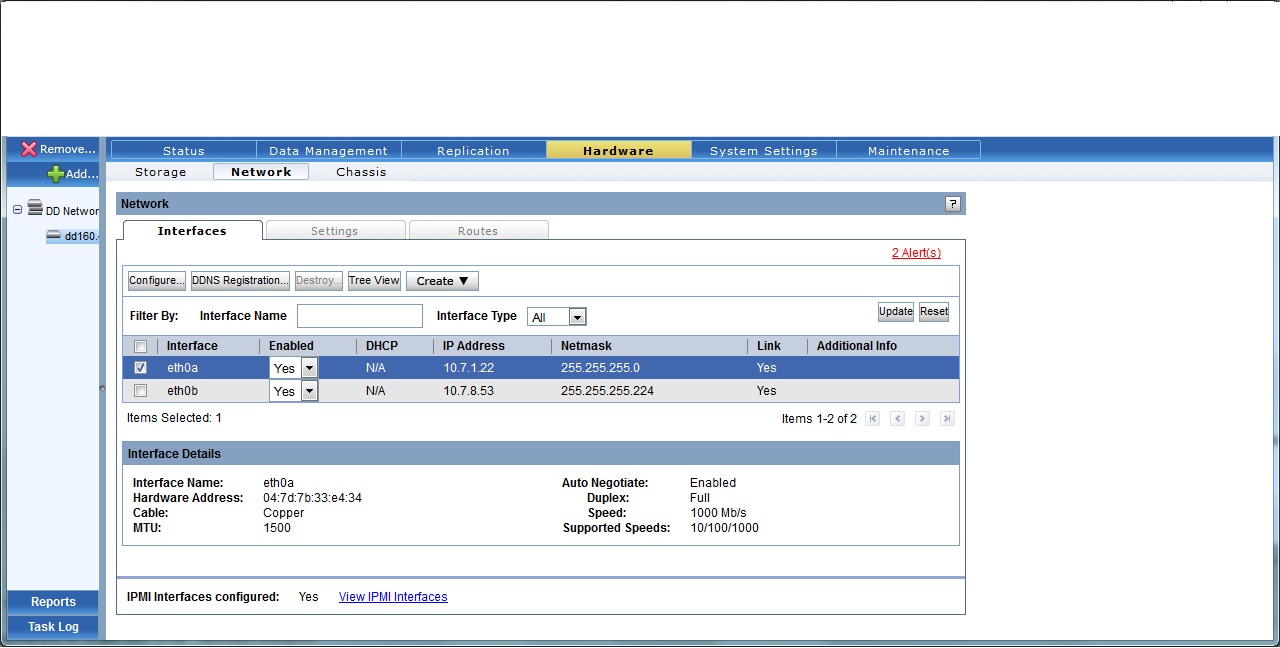Open the Reports sidebar section
The width and height of the screenshot is (1280, 648).
(x=53, y=602)
